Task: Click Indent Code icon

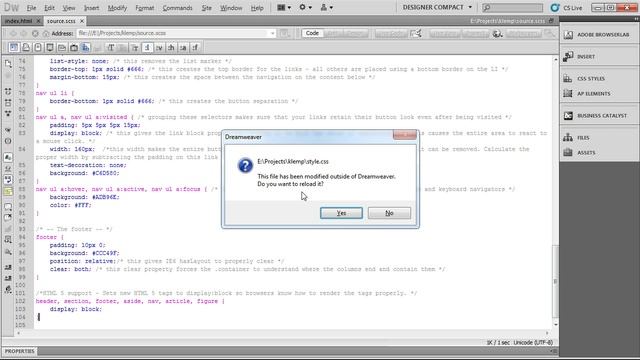Action: point(8,267)
